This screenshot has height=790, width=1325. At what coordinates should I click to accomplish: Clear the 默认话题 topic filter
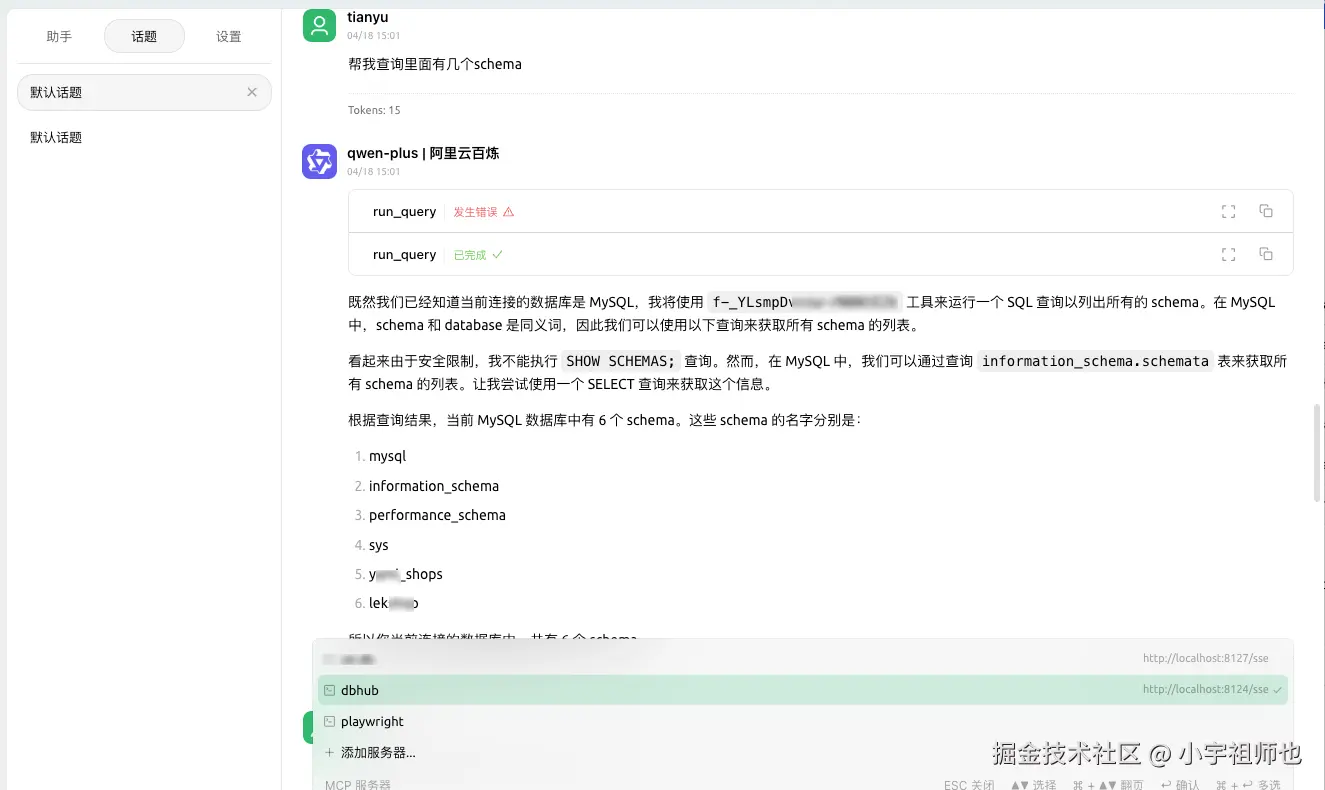tap(252, 92)
